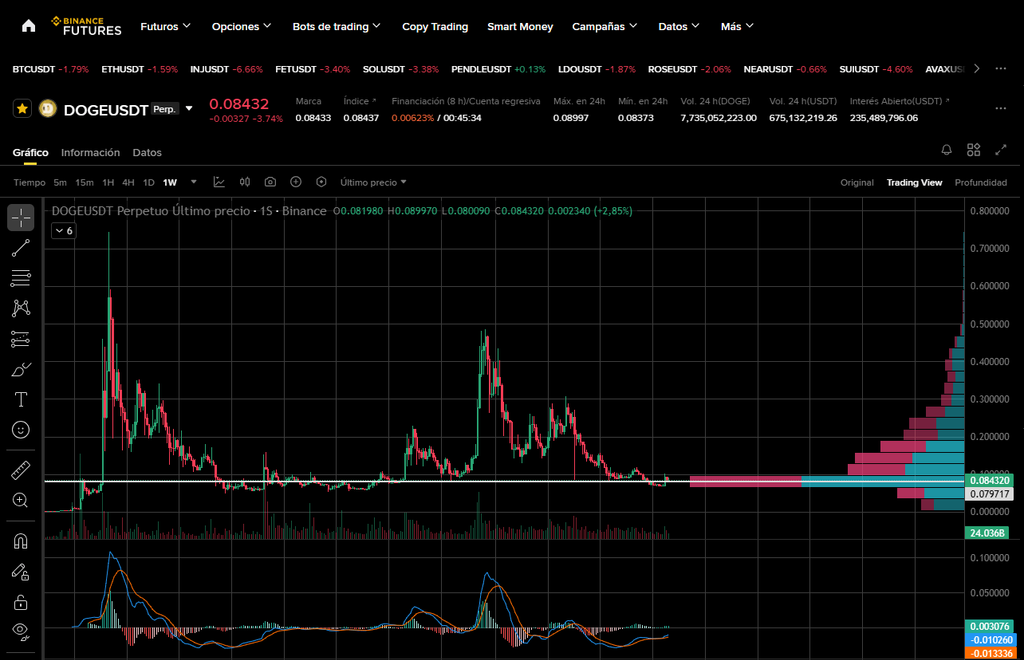Switch to the Gráfico tab
The height and width of the screenshot is (660, 1024).
coord(30,152)
